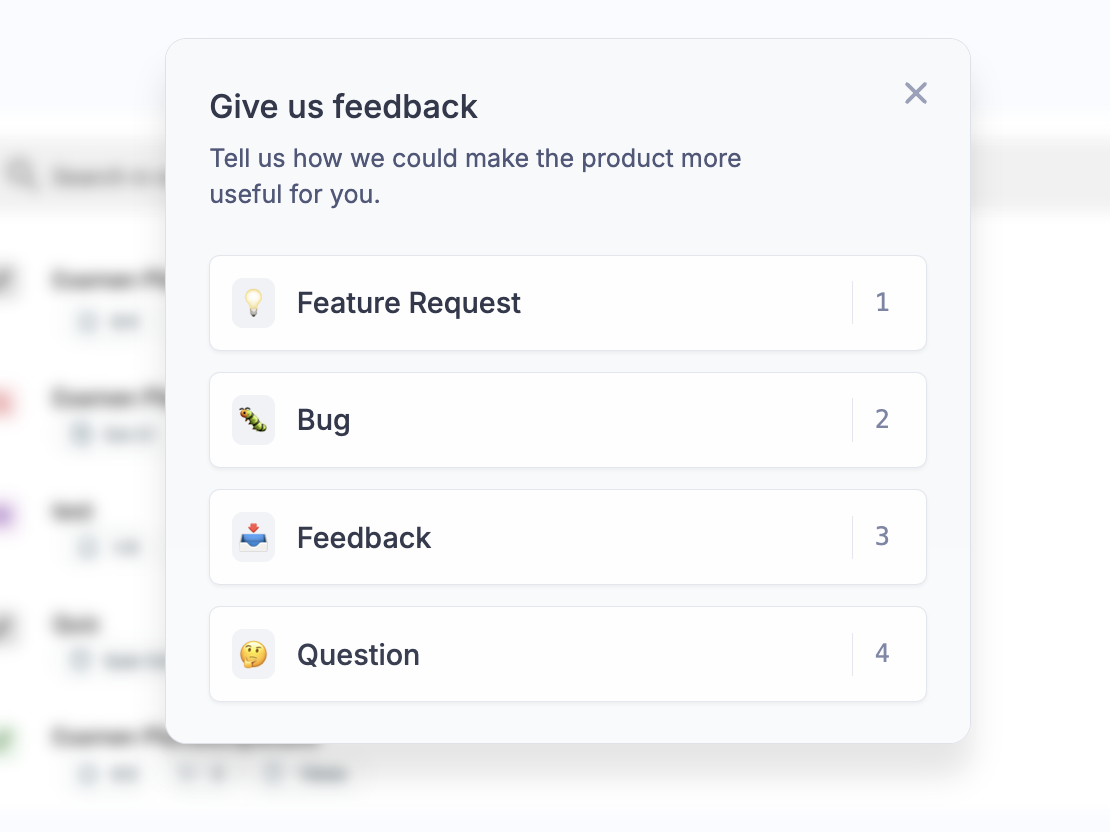The image size is (1110, 832).
Task: Click shortcut hint 4 on Question row
Action: [881, 654]
